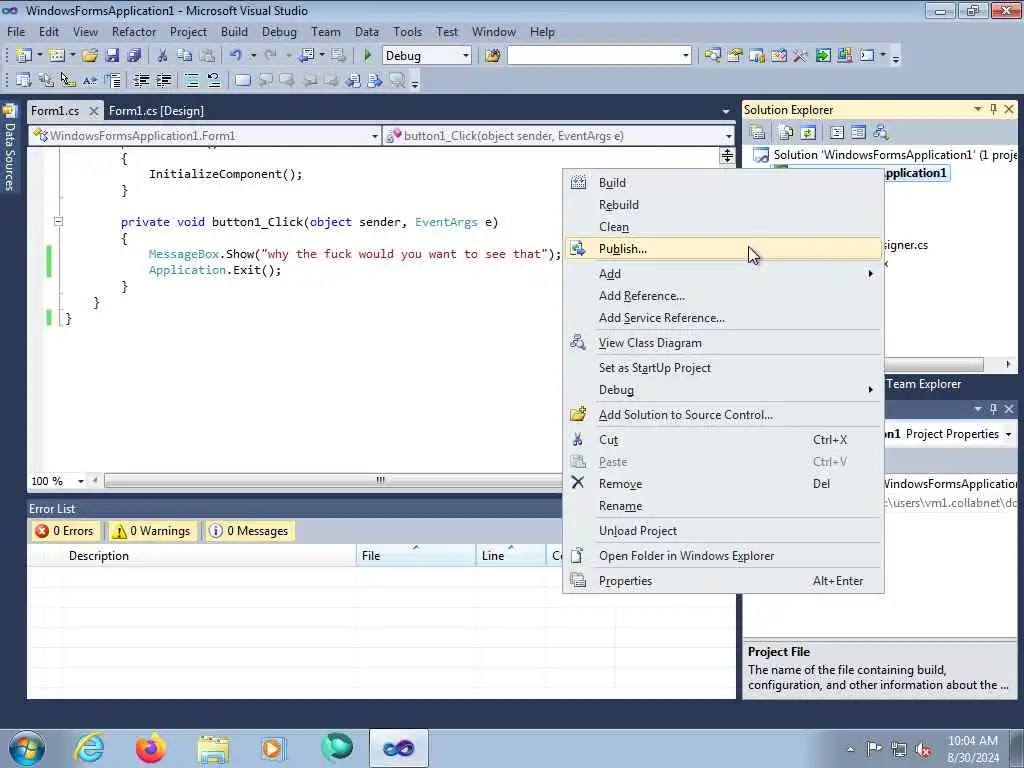
Task: Open Firefox from the taskbar
Action: 150,748
